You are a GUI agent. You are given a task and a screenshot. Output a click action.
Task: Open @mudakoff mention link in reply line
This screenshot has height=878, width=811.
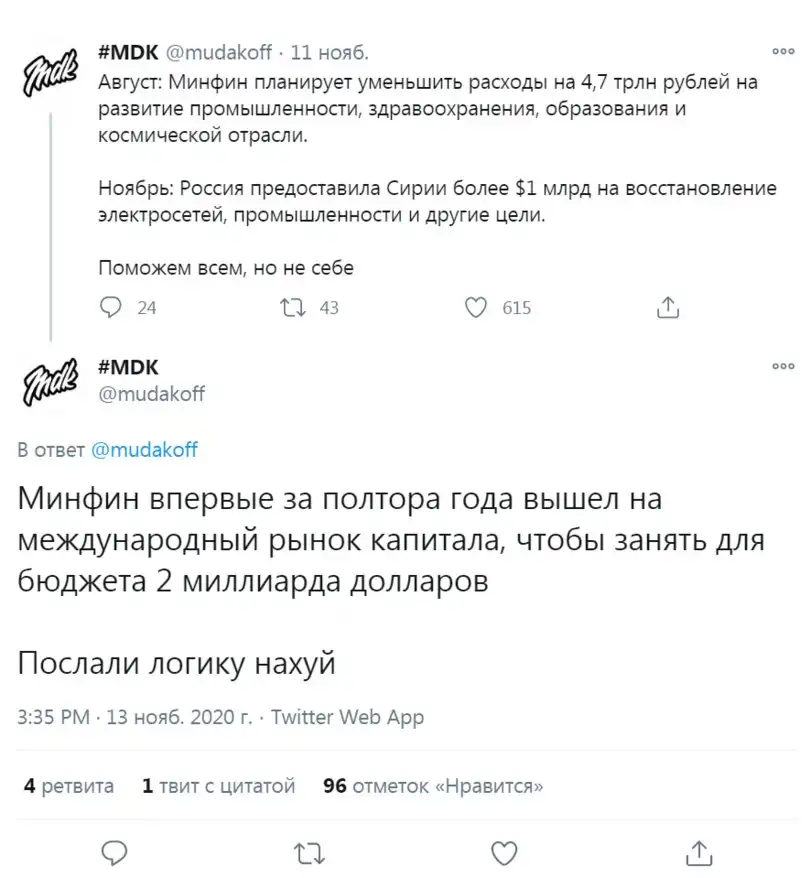144,450
